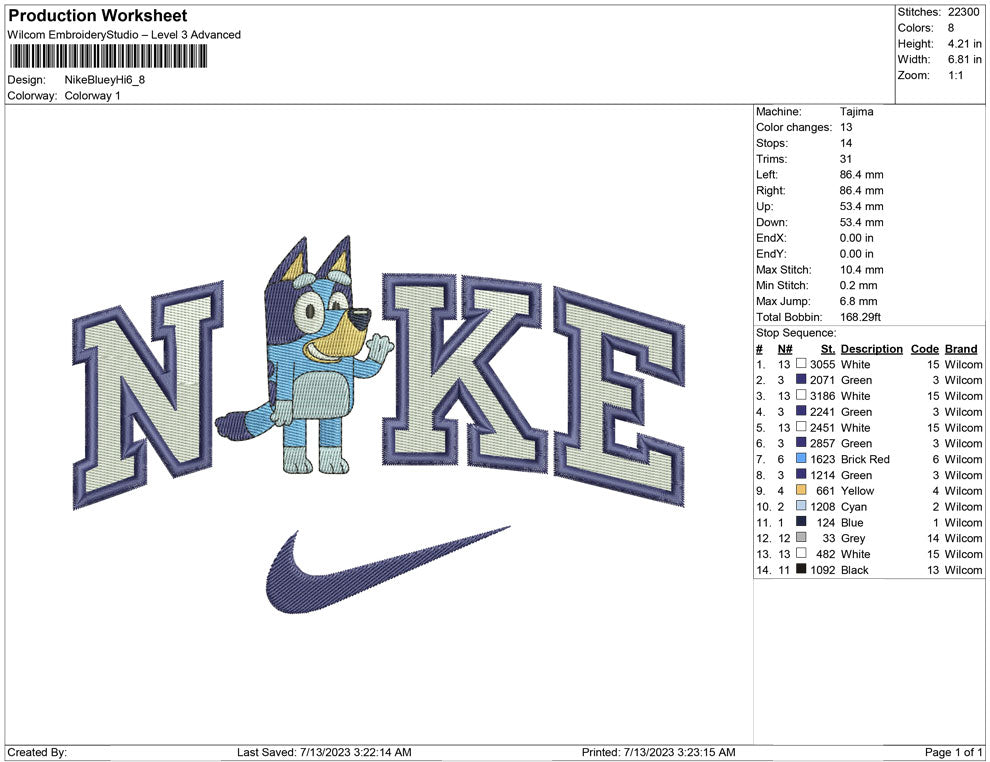Click the Total Bobbin value 168.29ft
This screenshot has height=762, width=990.
pos(860,317)
